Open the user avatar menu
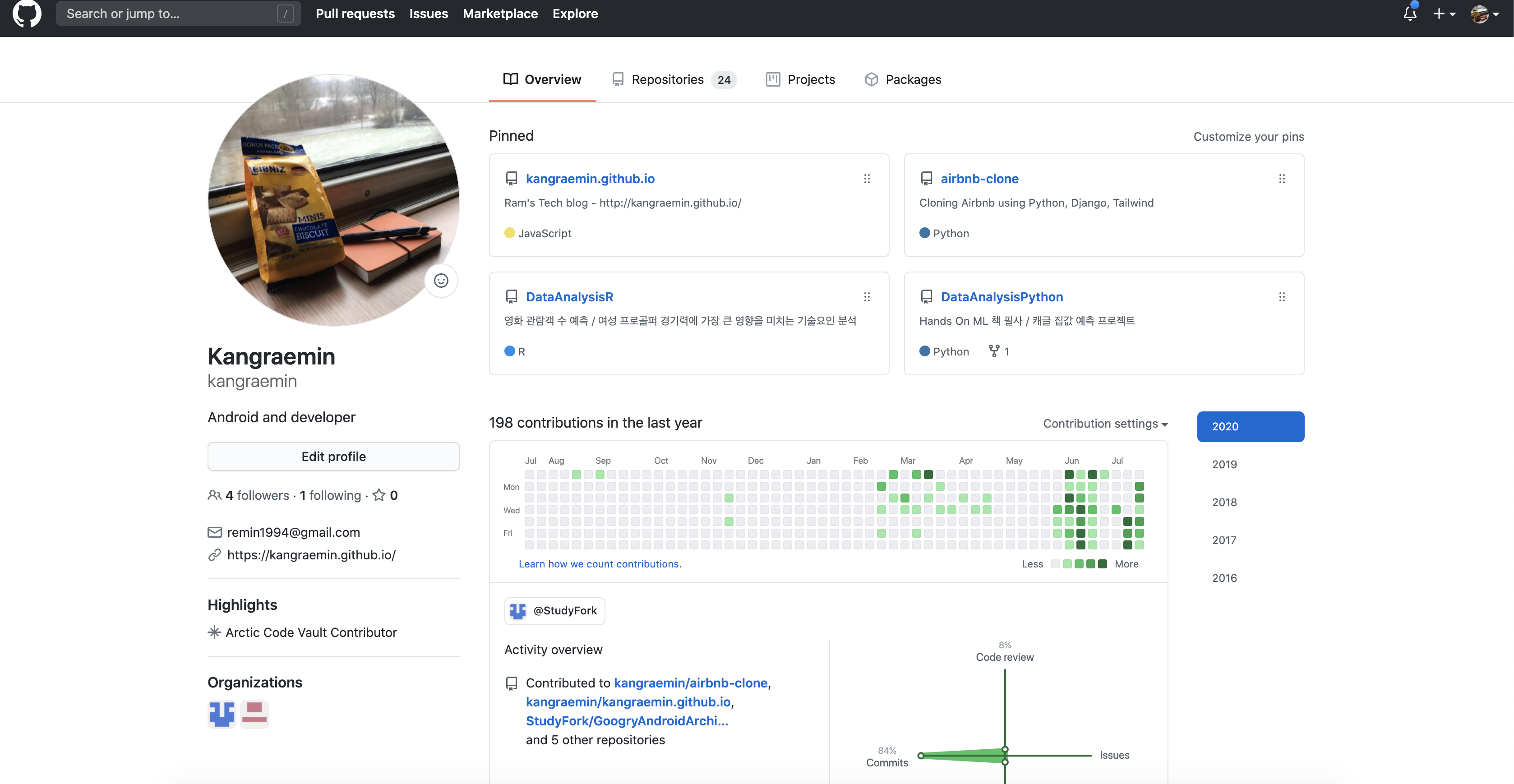 1484,14
